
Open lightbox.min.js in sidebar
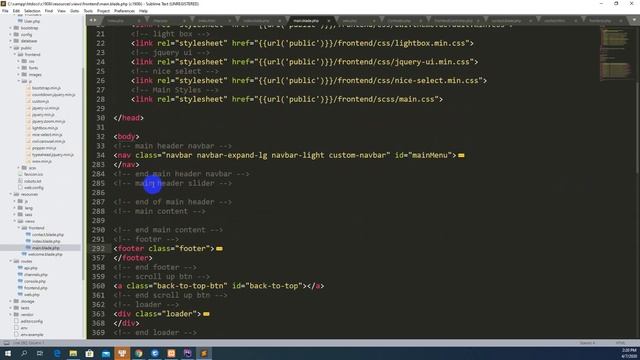(x=45, y=128)
